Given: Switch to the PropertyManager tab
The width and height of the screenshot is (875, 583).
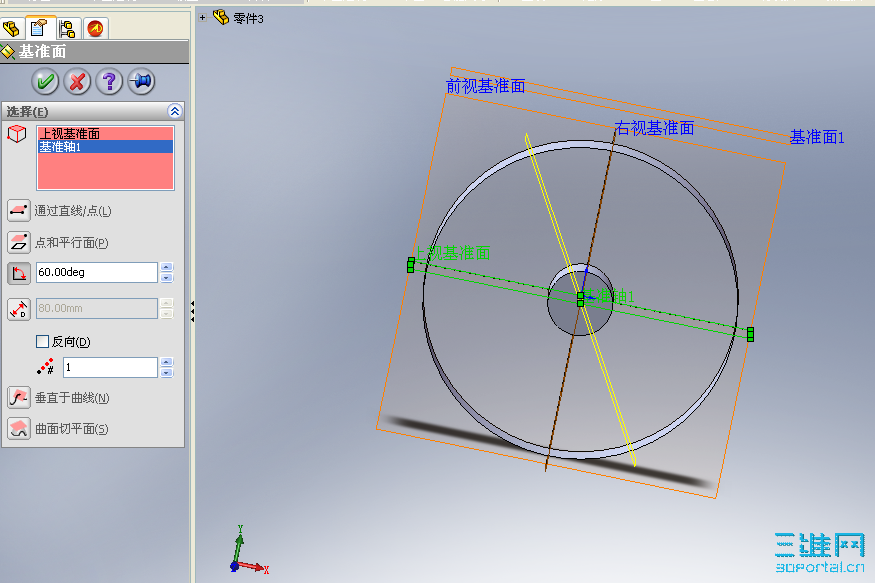Looking at the screenshot, I should (40, 28).
